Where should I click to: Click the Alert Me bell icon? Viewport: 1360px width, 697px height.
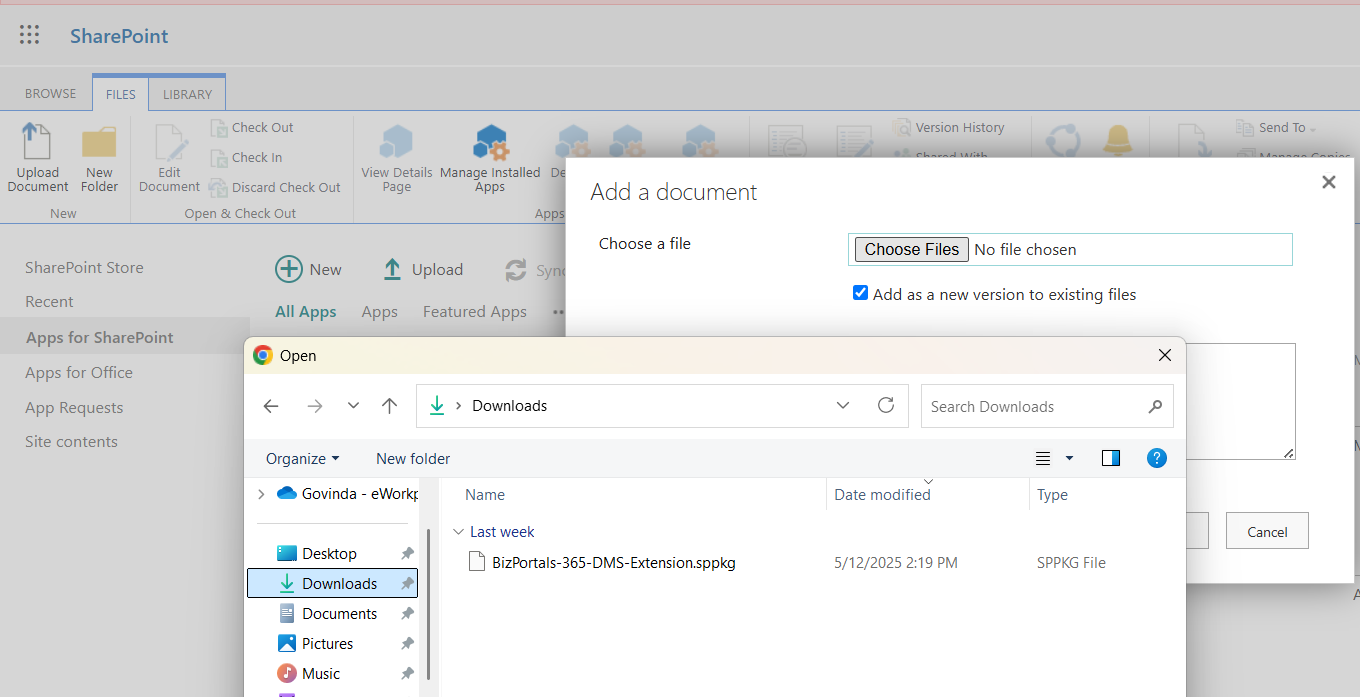(1118, 140)
